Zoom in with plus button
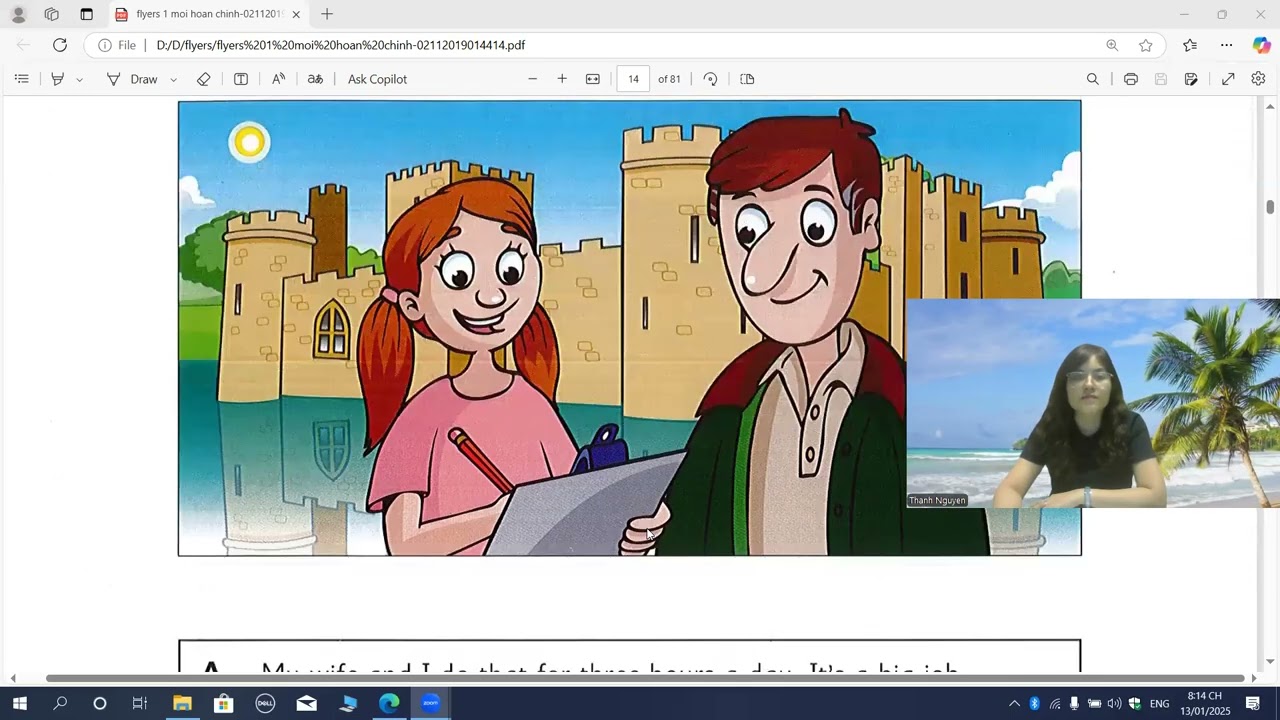The image size is (1280, 720). click(x=562, y=79)
